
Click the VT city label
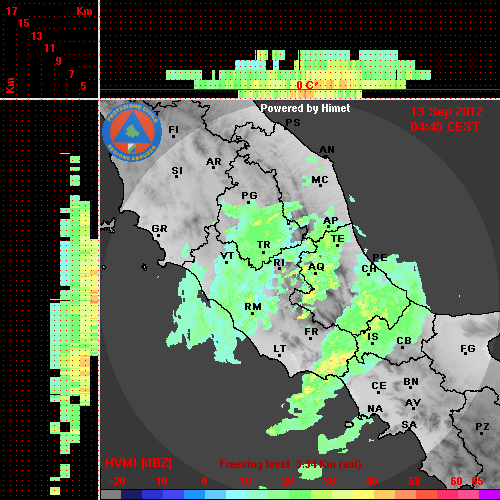(x=227, y=256)
